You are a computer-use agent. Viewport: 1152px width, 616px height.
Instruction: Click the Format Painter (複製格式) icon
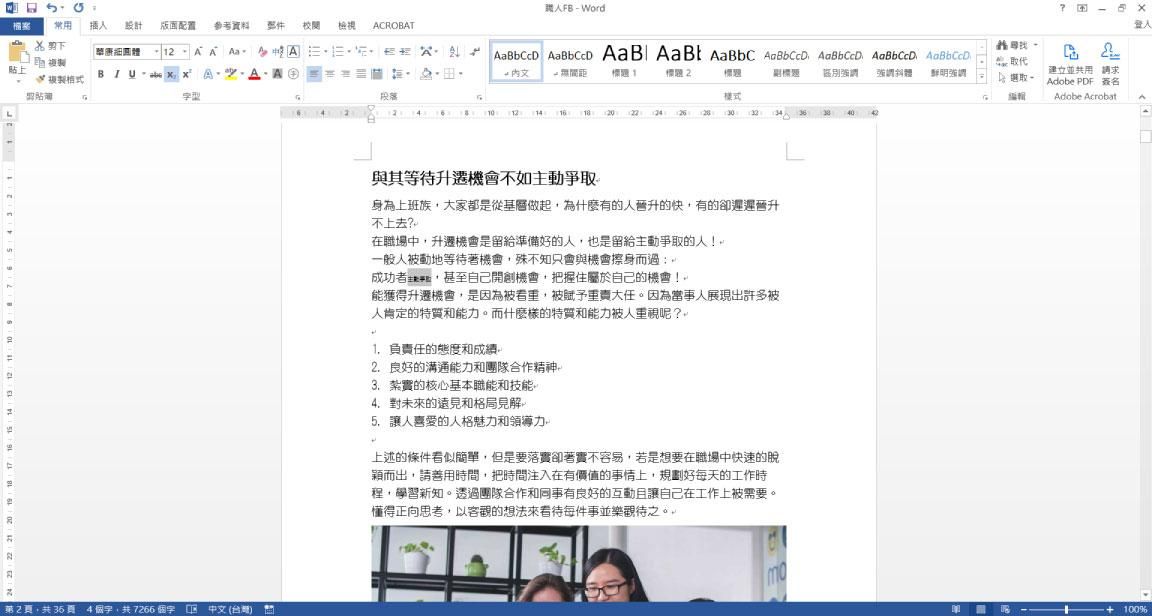coord(40,79)
